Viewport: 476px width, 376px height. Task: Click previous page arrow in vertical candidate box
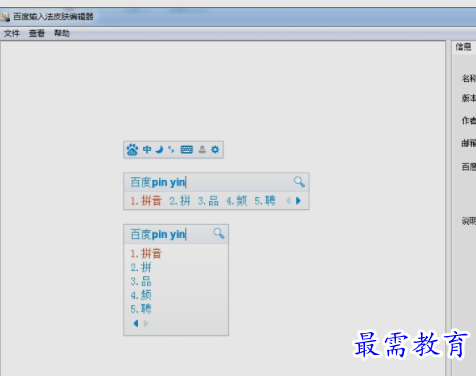point(136,323)
